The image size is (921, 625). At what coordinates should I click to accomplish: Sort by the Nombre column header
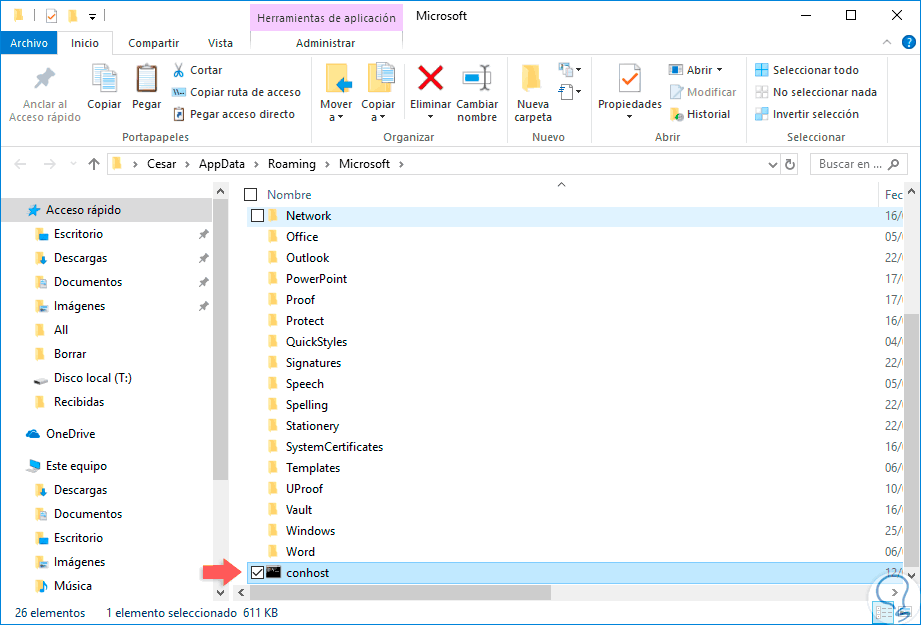click(289, 194)
